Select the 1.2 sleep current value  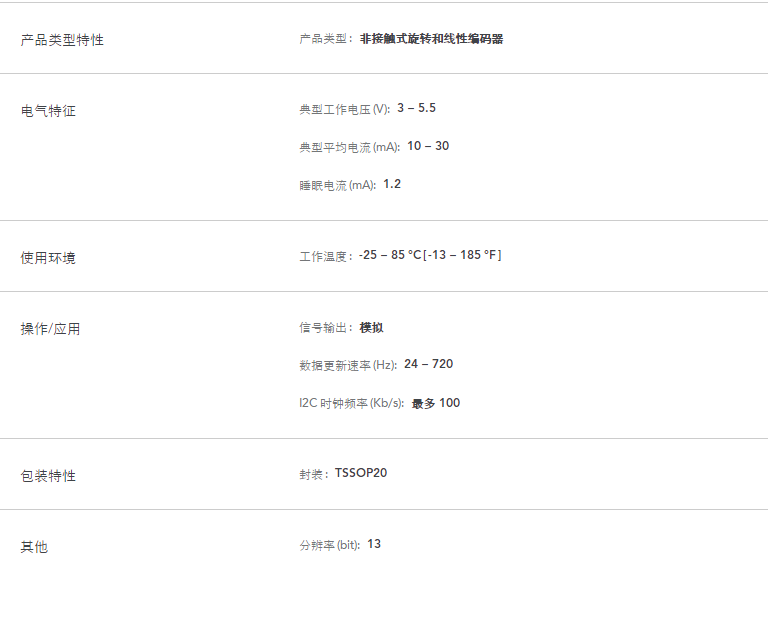[392, 184]
